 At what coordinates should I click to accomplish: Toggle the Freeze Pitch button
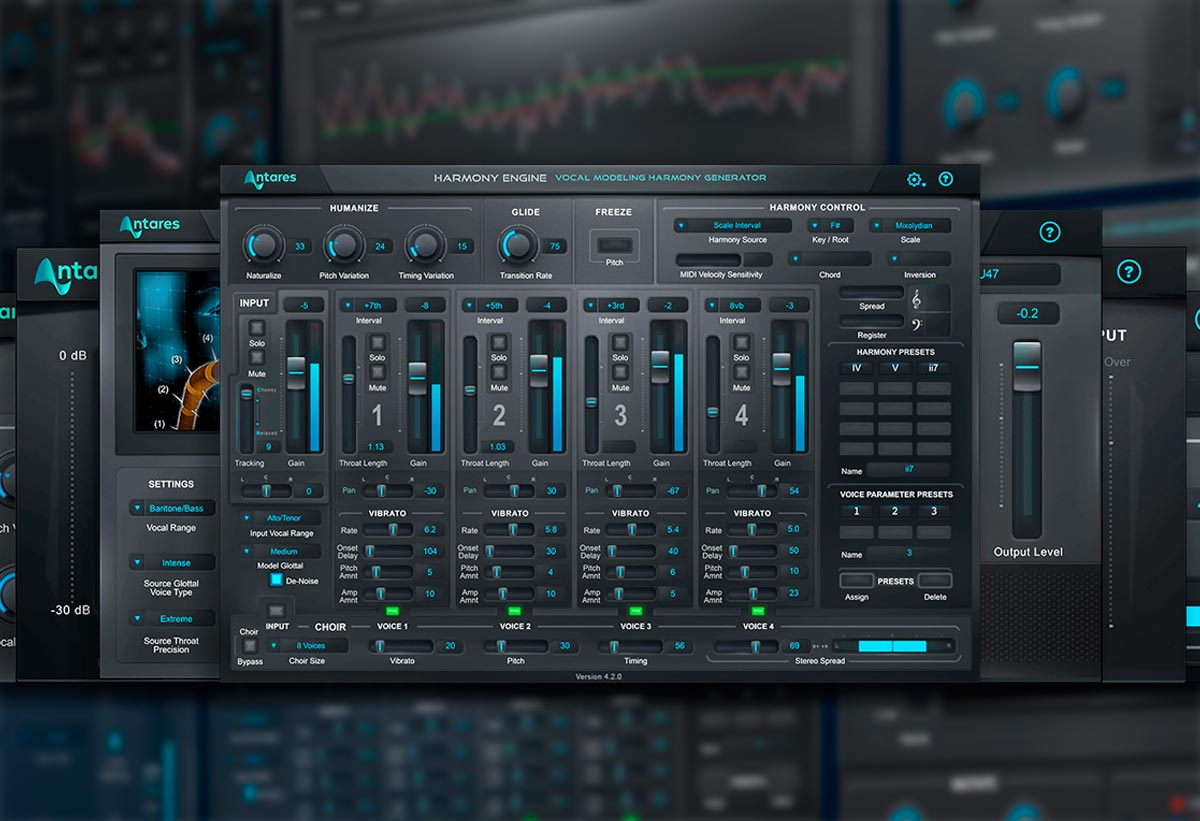(613, 244)
